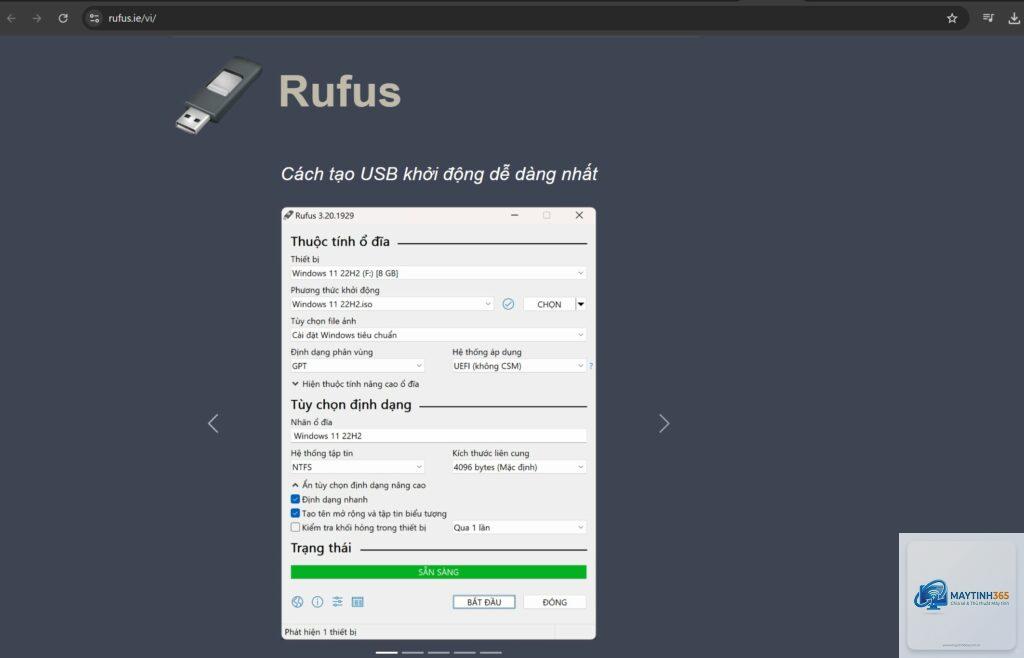Click the ĐÓNG button

pos(554,602)
